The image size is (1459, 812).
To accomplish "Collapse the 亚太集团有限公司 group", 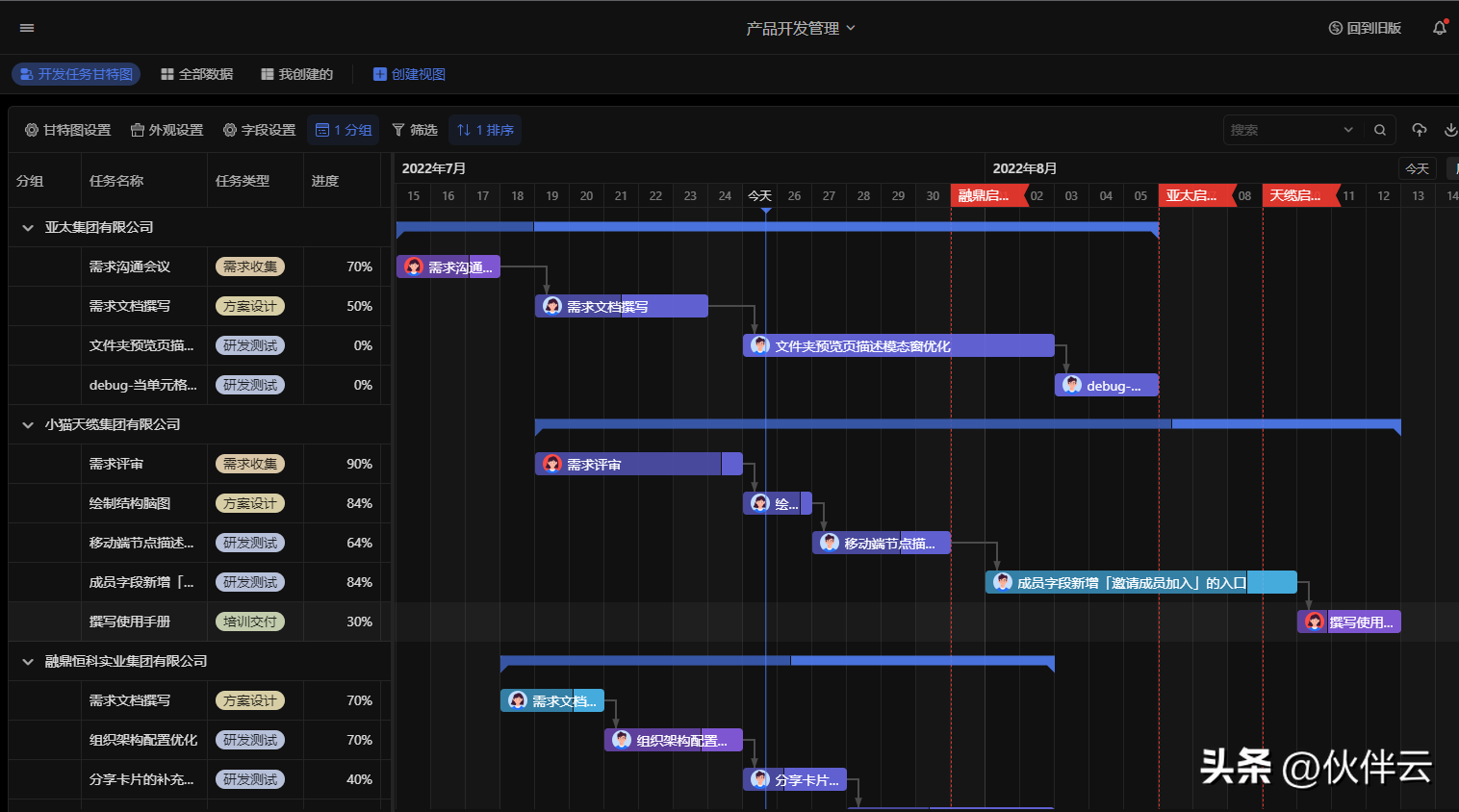I will pyautogui.click(x=28, y=228).
